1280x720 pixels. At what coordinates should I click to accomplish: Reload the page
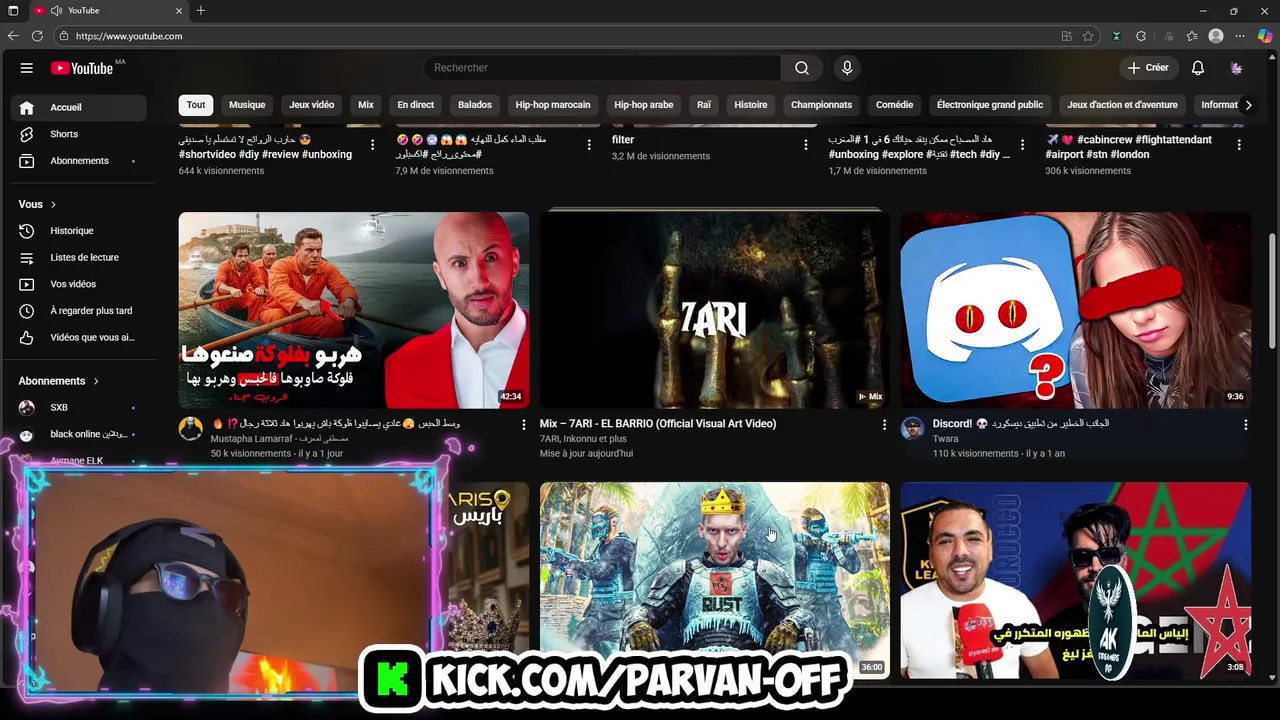point(37,36)
